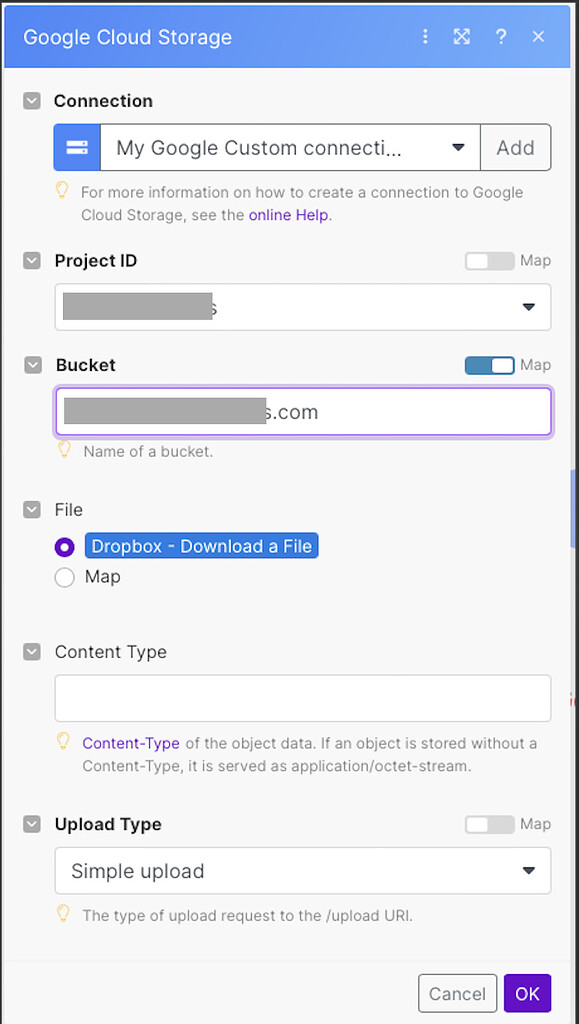Viewport: 579px width, 1024px height.
Task: Click the chevron icon beside File
Action: pos(32,509)
